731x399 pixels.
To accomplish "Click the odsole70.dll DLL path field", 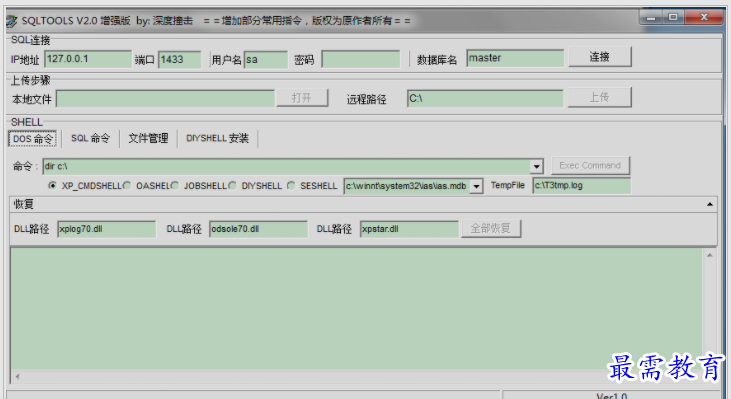I will point(258,229).
